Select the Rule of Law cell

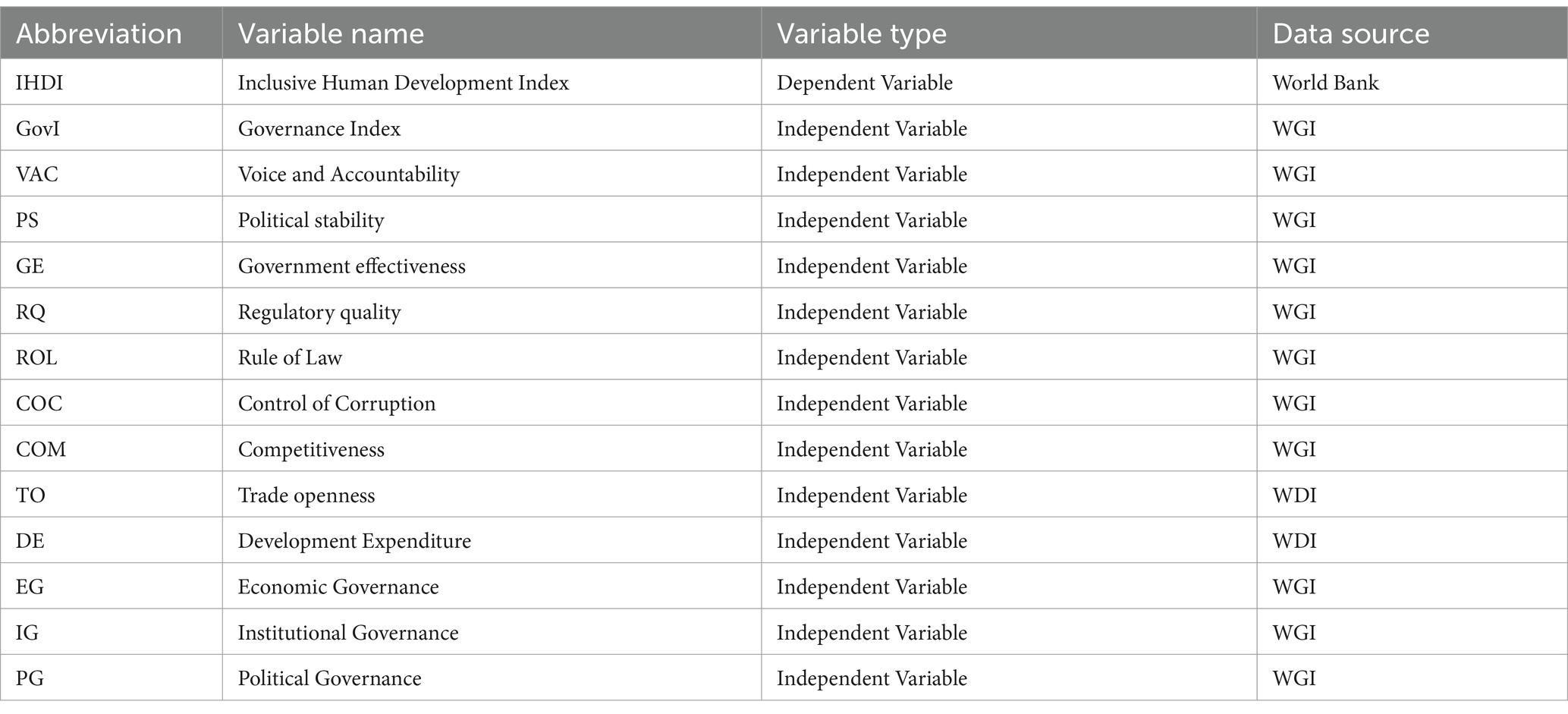[492, 357]
